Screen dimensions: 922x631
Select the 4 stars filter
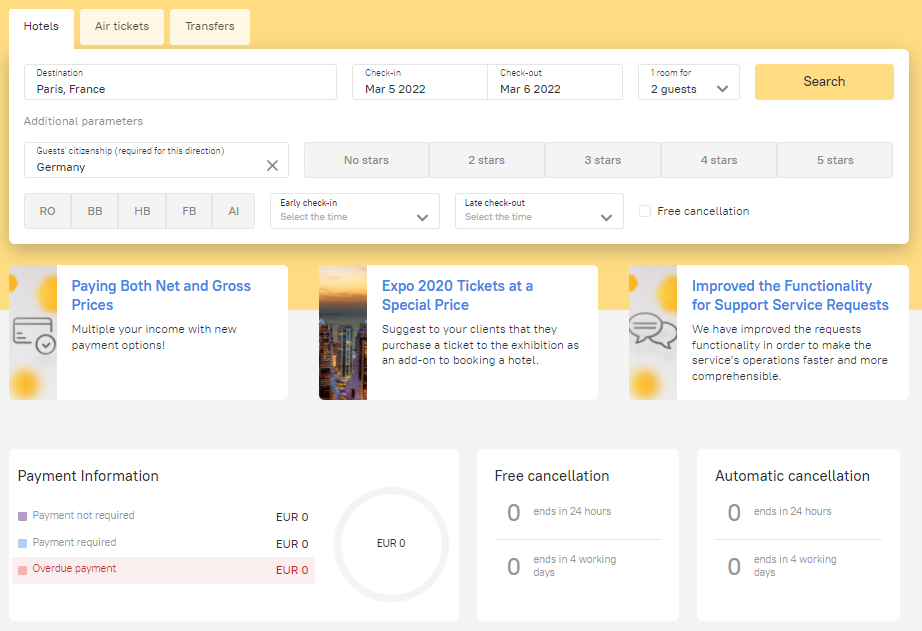click(718, 160)
